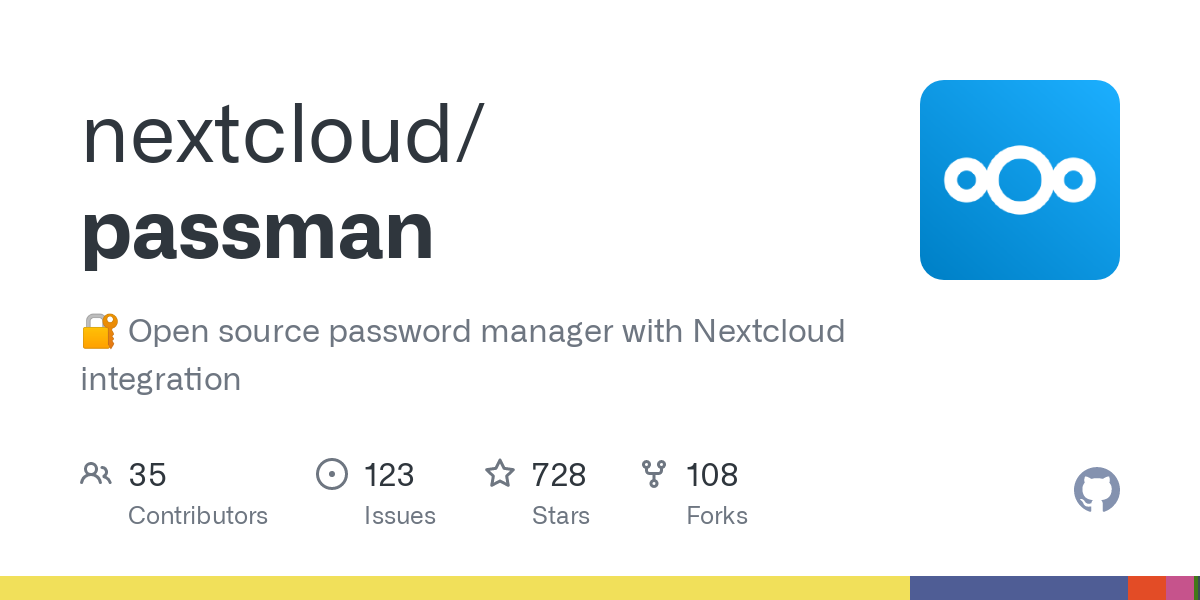This screenshot has height=600, width=1200.
Task: Click the 123 issues count
Action: pos(389,475)
